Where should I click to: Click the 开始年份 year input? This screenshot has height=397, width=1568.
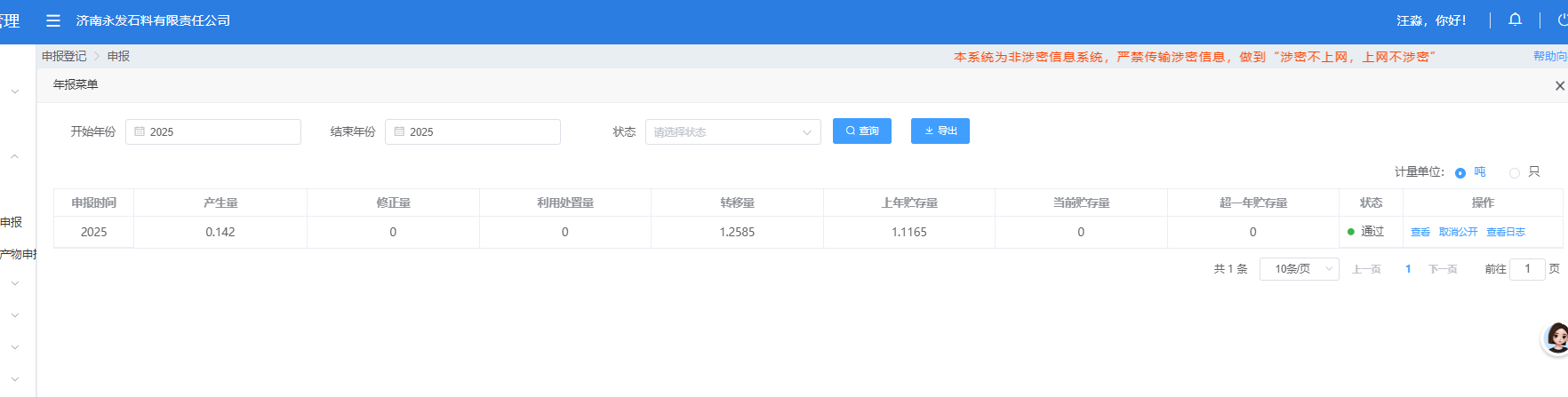(x=213, y=131)
